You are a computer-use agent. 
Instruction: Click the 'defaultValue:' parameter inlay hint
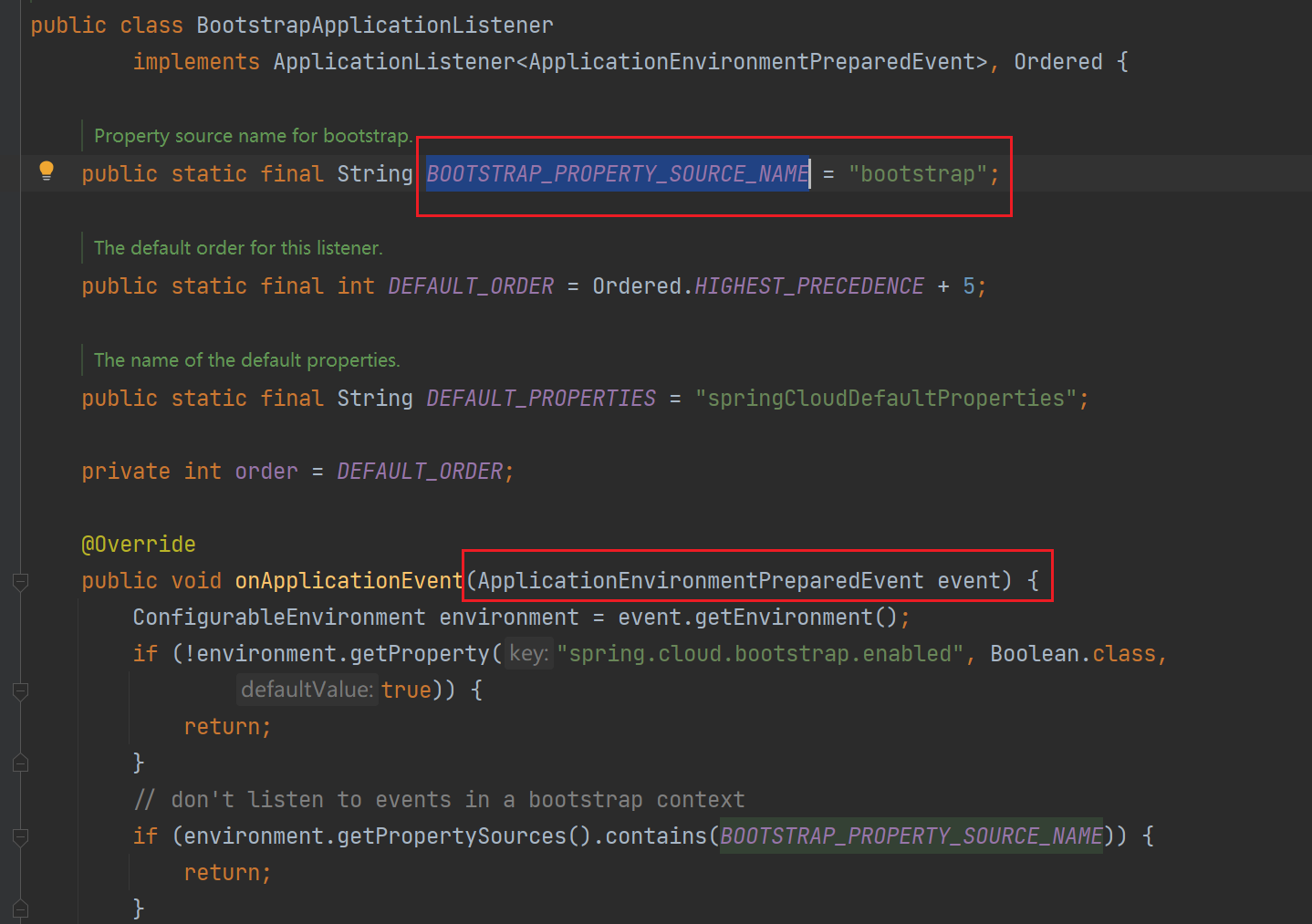307,690
